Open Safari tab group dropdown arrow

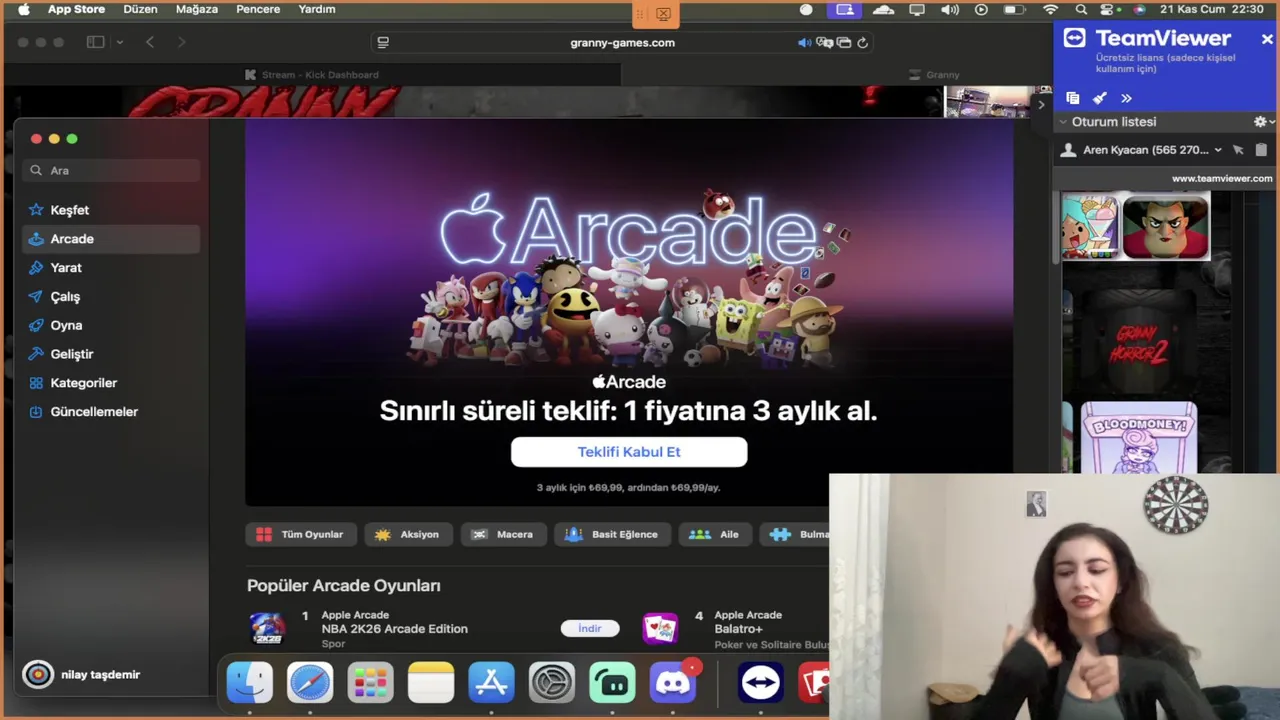pos(119,42)
